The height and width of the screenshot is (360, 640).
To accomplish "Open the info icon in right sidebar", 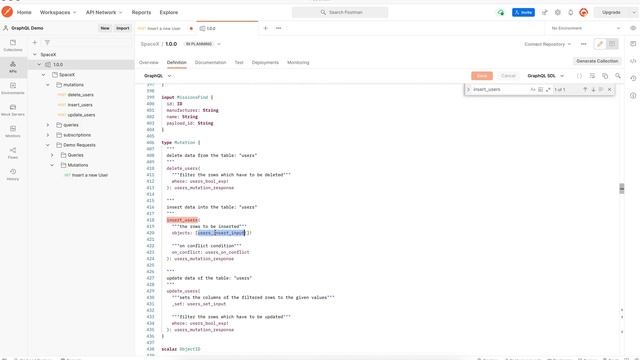I will [x=633, y=96].
